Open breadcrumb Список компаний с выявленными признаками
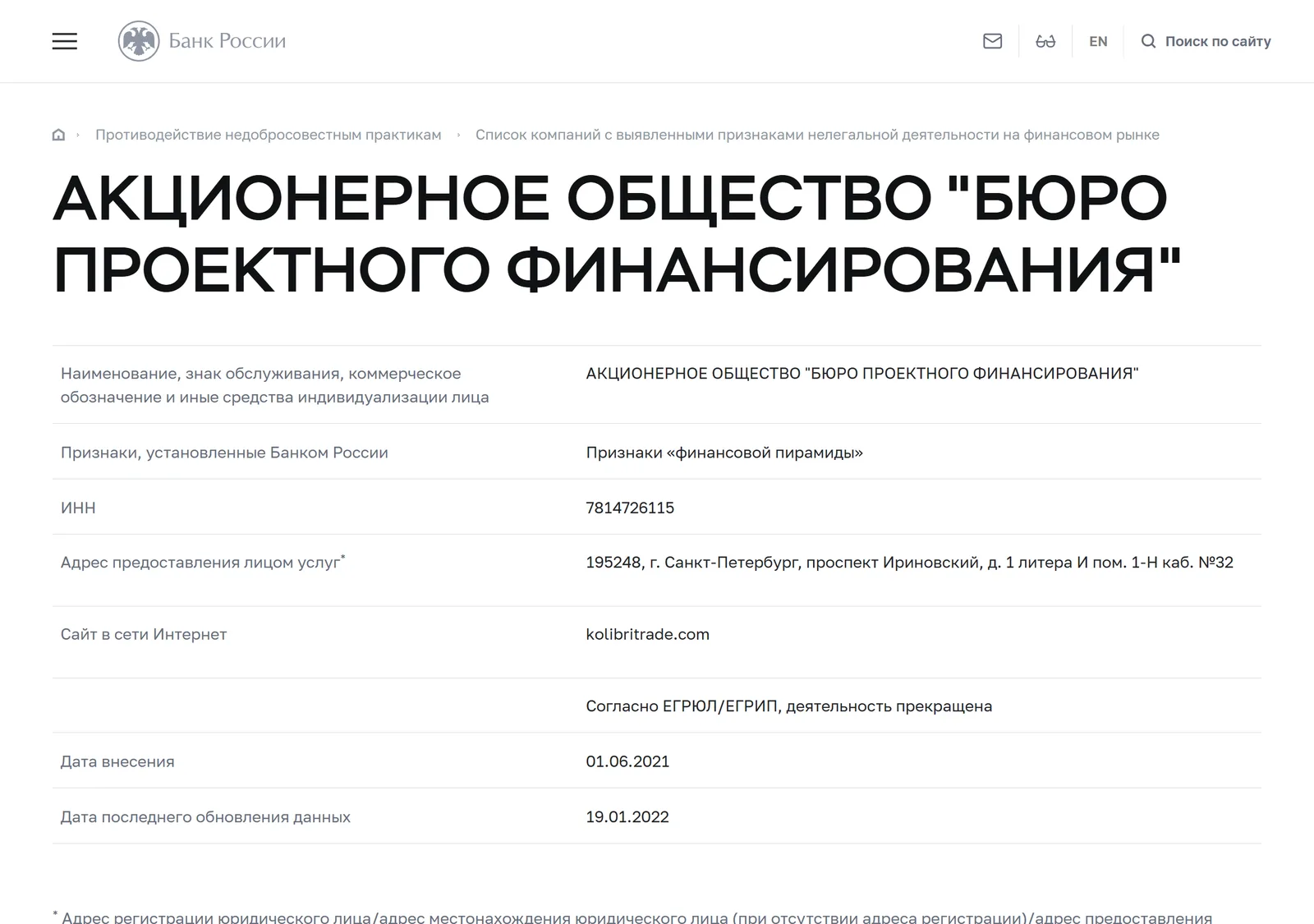 pos(817,135)
